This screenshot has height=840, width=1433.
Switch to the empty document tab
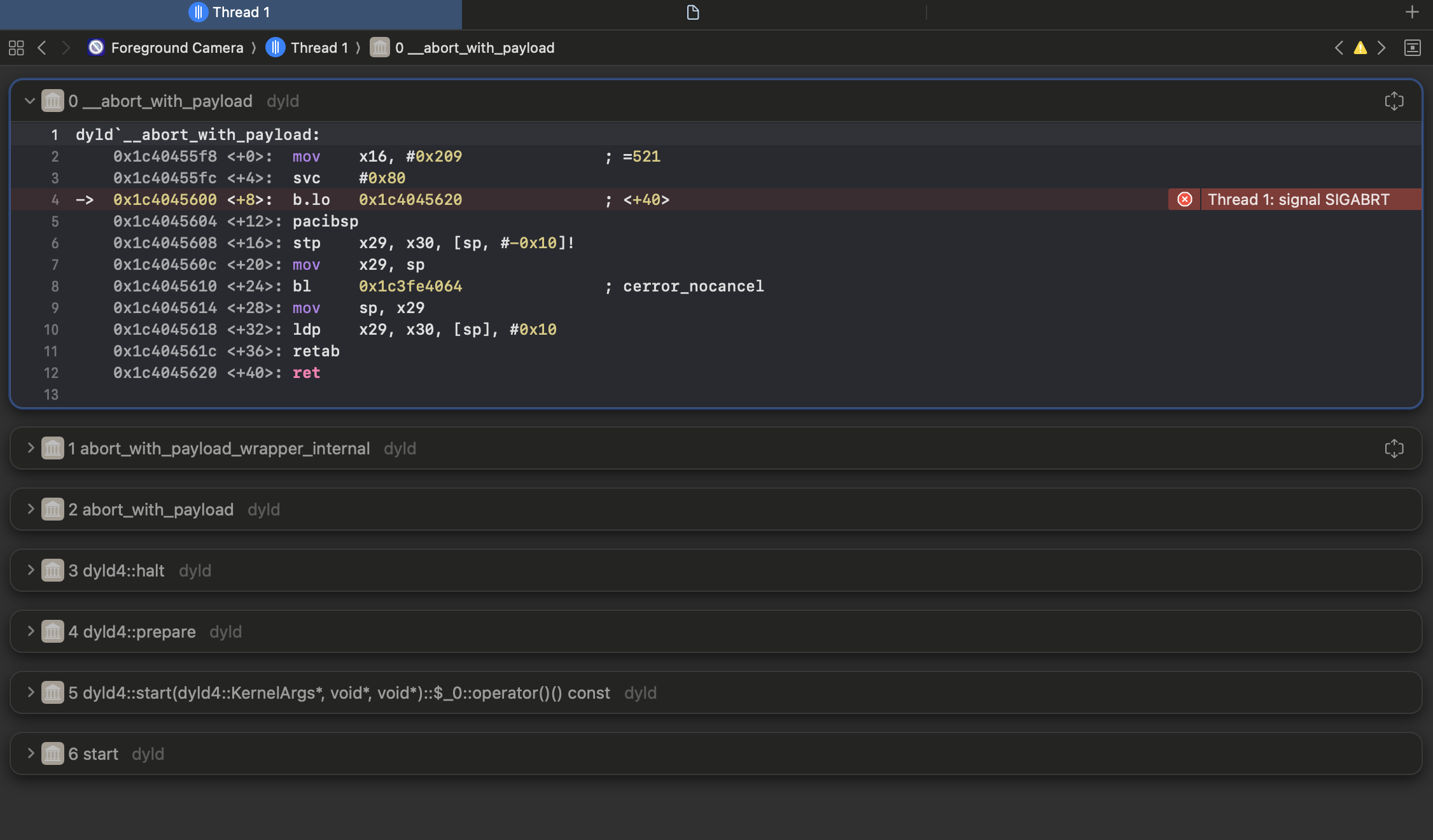pos(693,12)
